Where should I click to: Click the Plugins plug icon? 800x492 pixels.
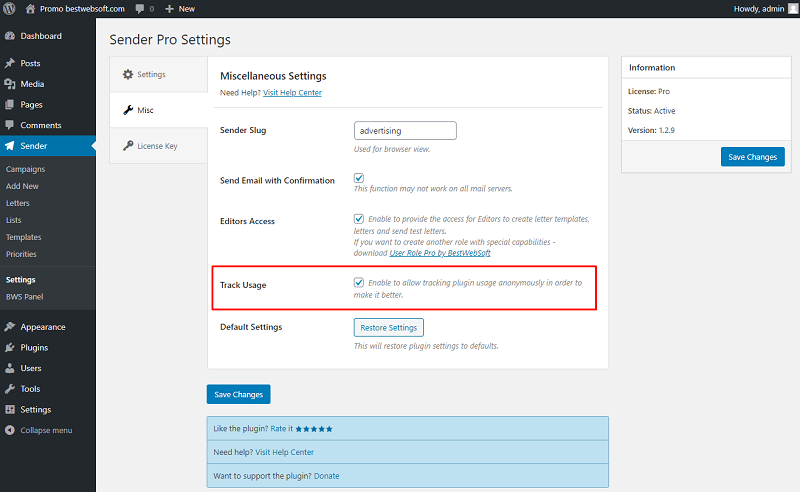10,348
